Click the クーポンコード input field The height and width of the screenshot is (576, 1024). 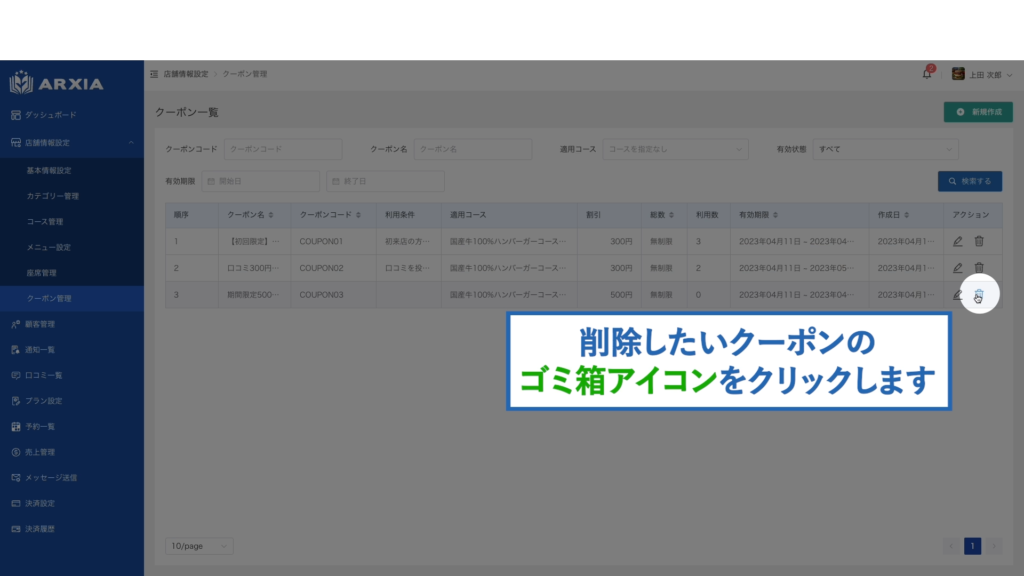(283, 149)
